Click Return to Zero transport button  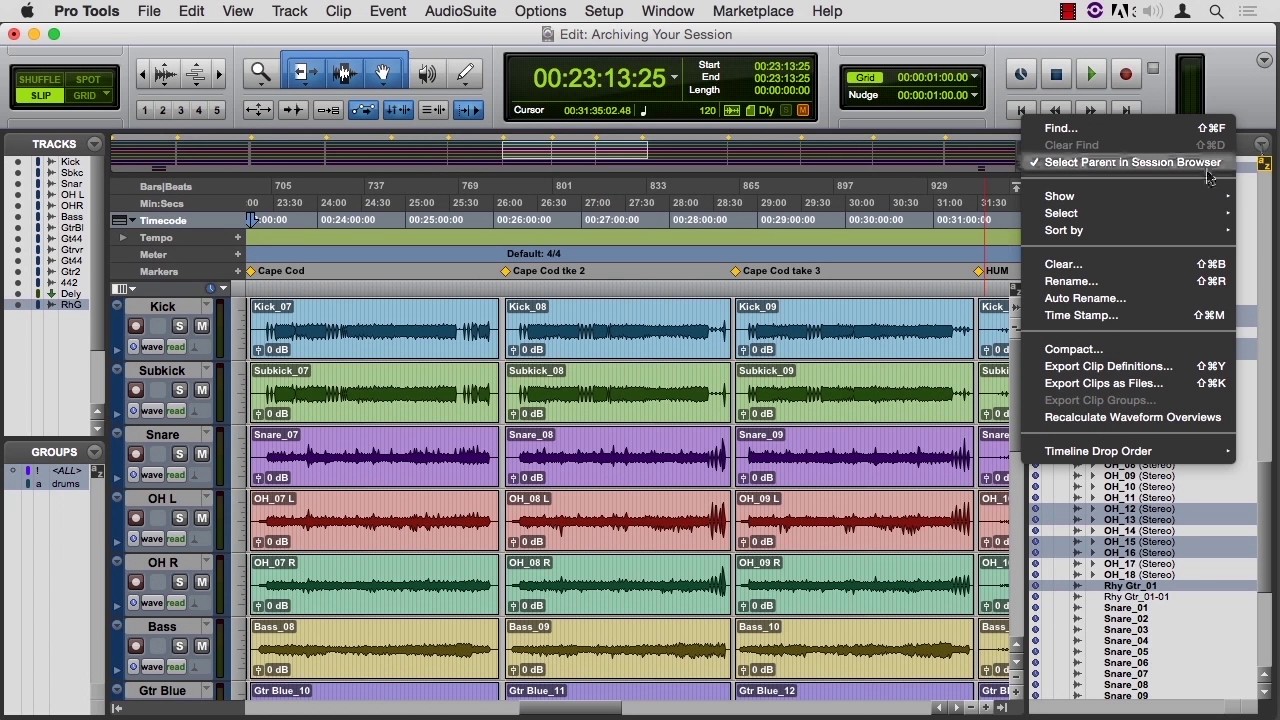[x=1021, y=110]
